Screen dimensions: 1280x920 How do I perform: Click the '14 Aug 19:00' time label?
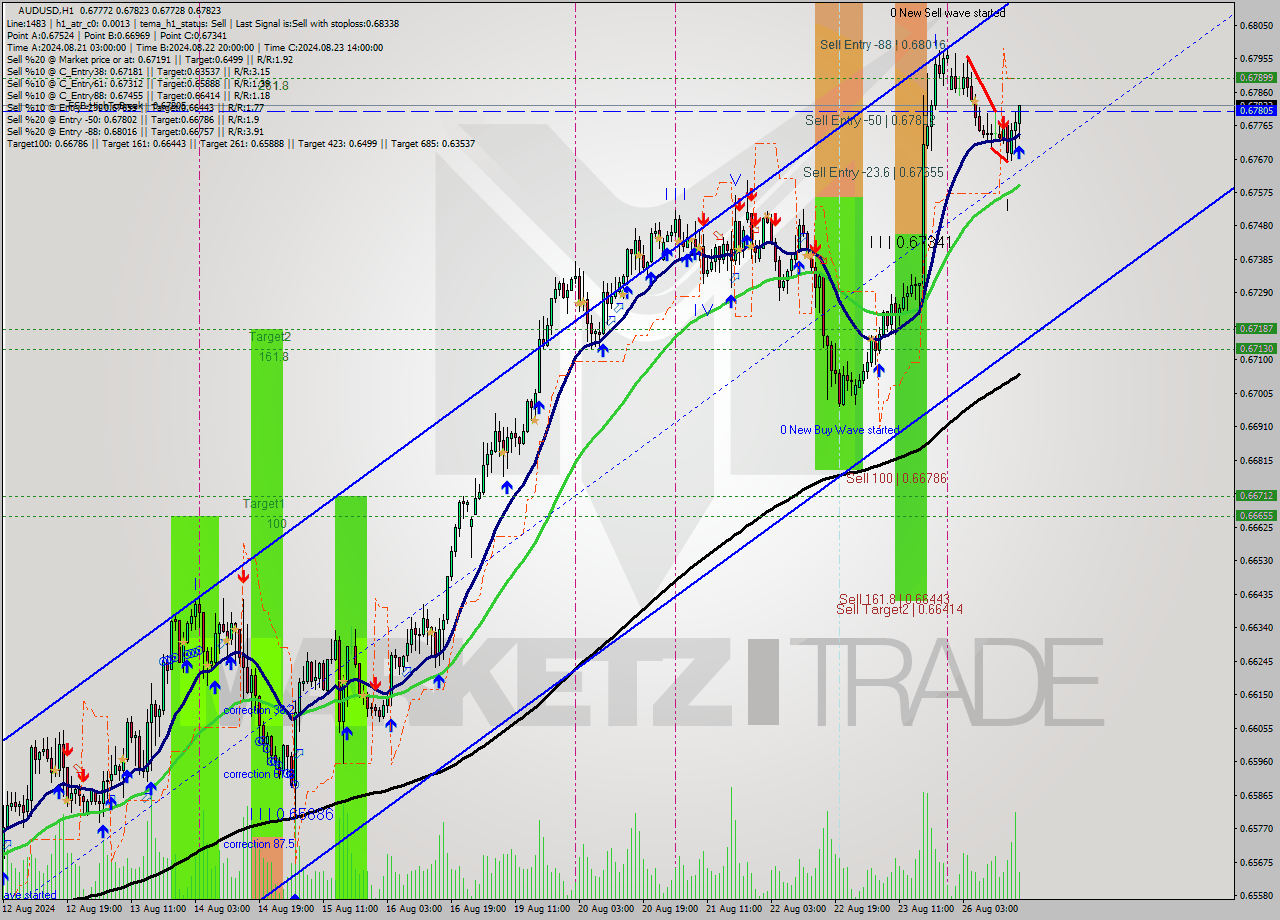[x=287, y=909]
